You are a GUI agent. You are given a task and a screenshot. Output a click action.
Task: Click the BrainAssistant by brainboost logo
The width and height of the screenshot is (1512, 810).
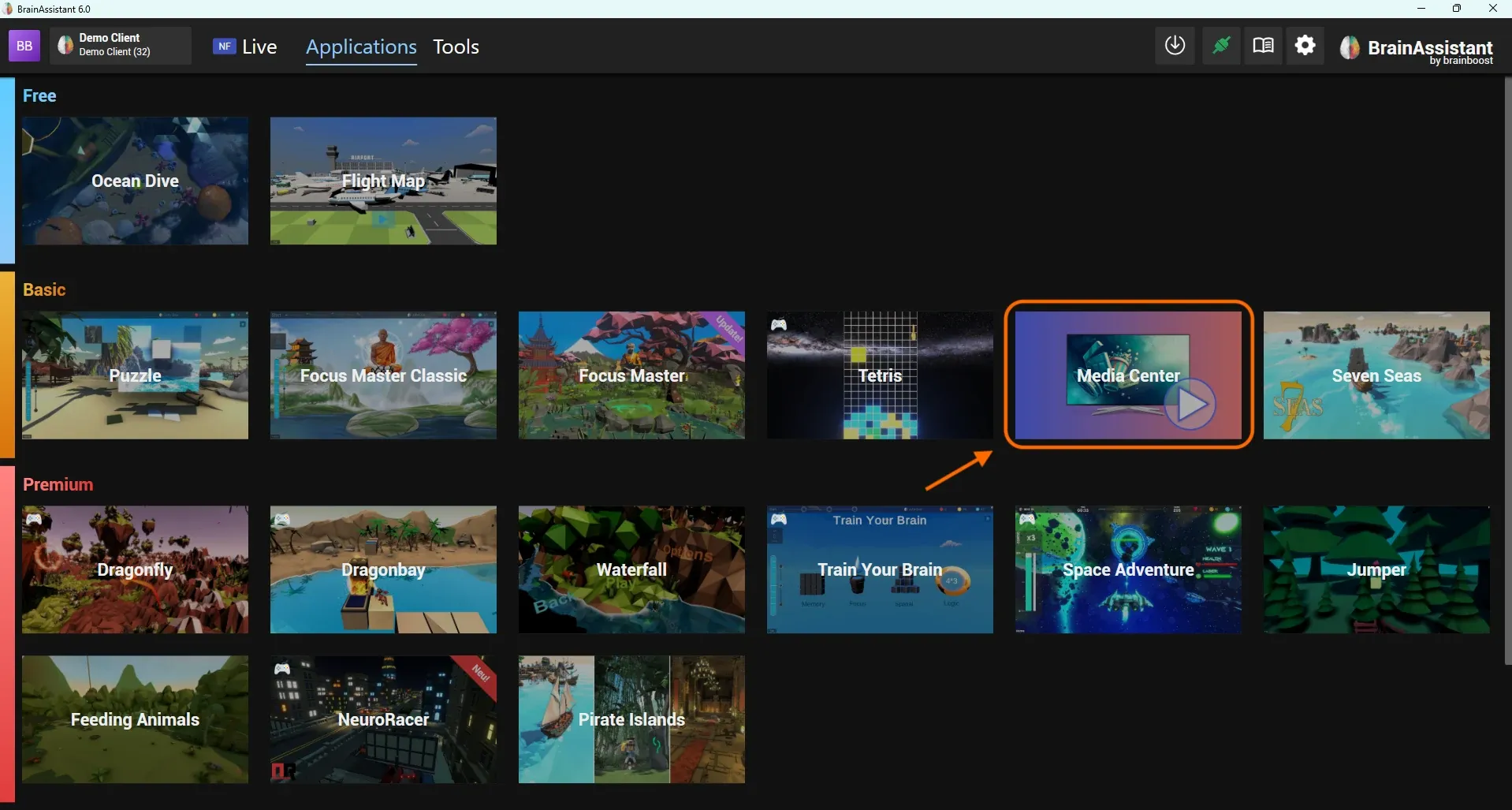[x=1417, y=49]
